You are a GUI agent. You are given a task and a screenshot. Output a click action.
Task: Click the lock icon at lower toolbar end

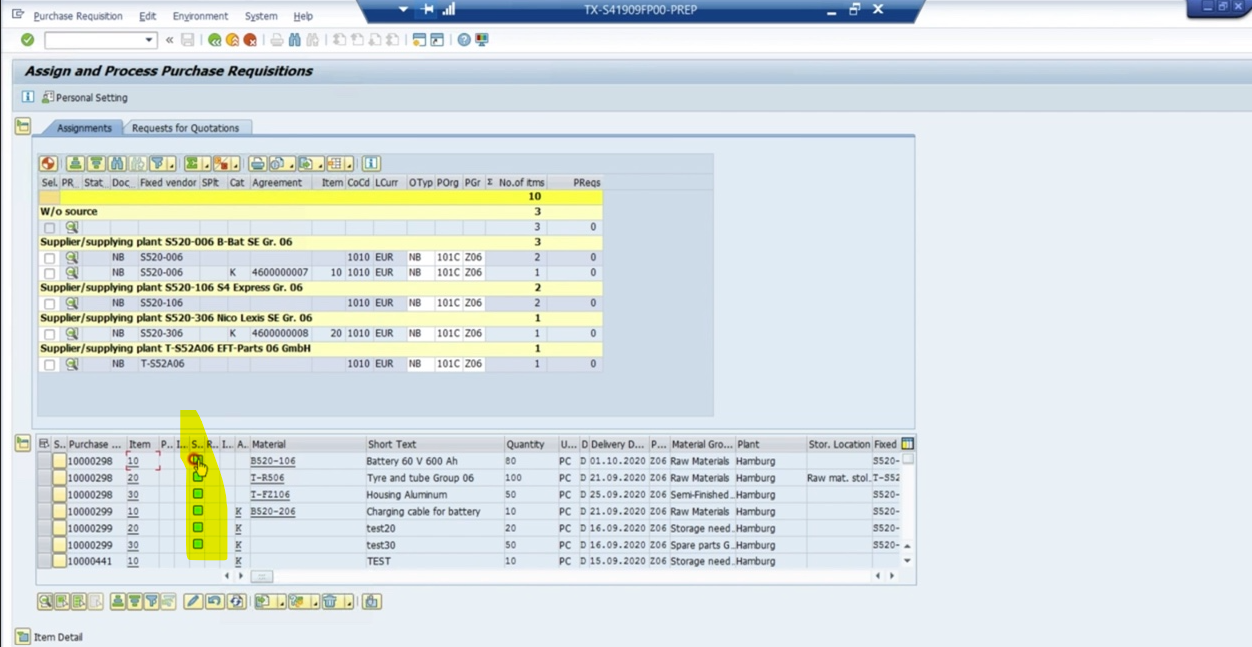[371, 601]
